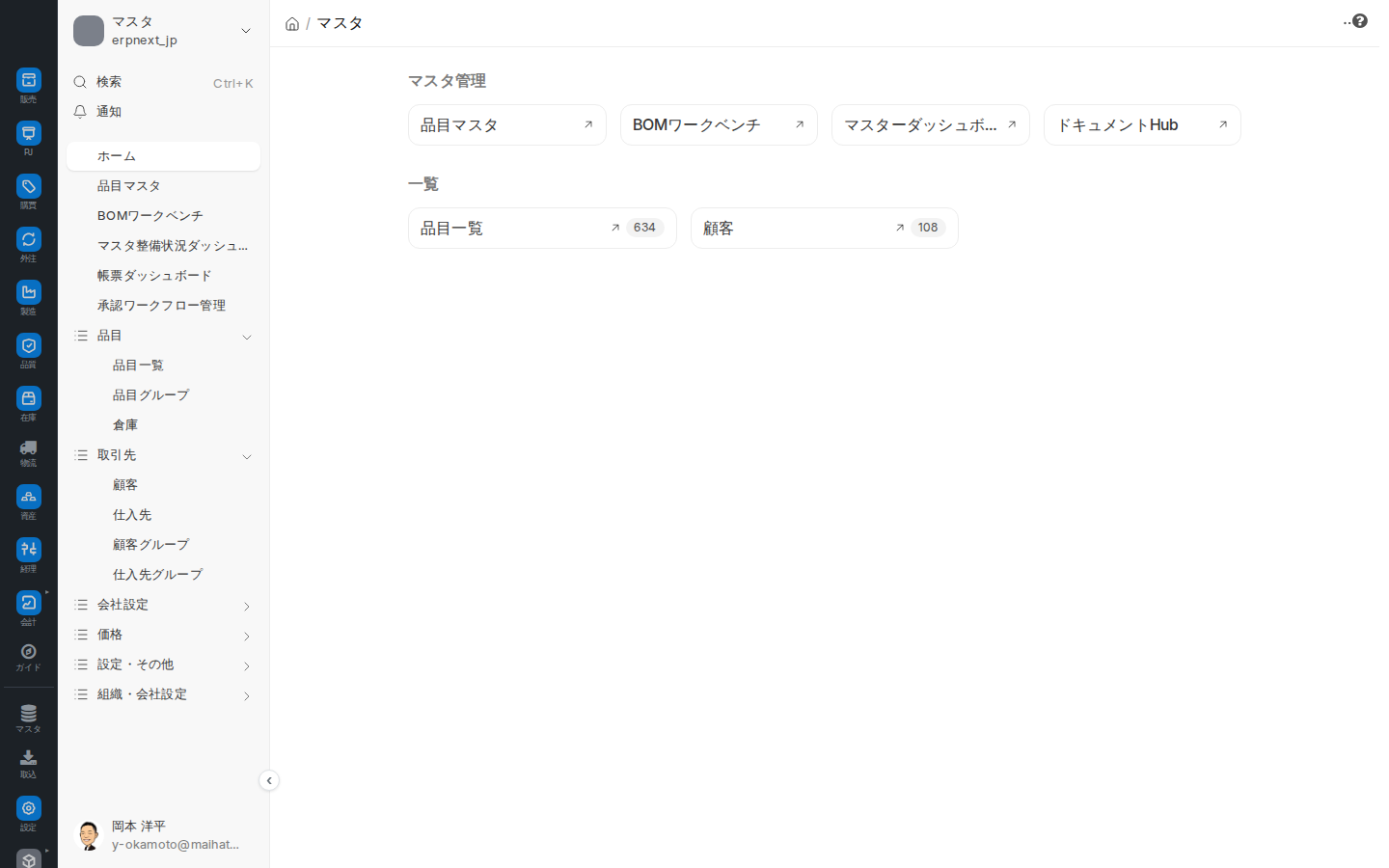Expand the 会社設定 sidebar section
Viewport: 1389px width, 868px height.
[247, 606]
